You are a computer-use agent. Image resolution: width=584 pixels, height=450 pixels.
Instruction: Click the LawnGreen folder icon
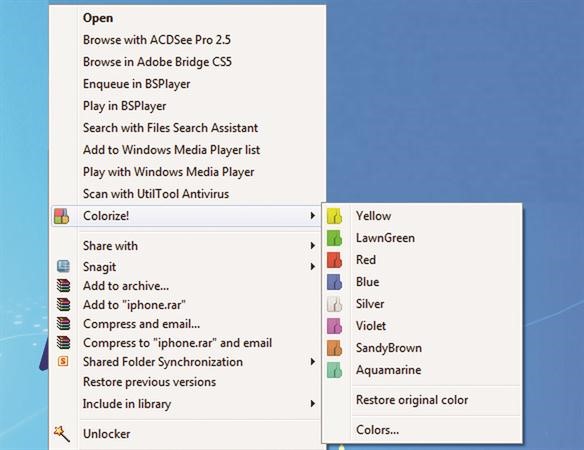pyautogui.click(x=334, y=238)
